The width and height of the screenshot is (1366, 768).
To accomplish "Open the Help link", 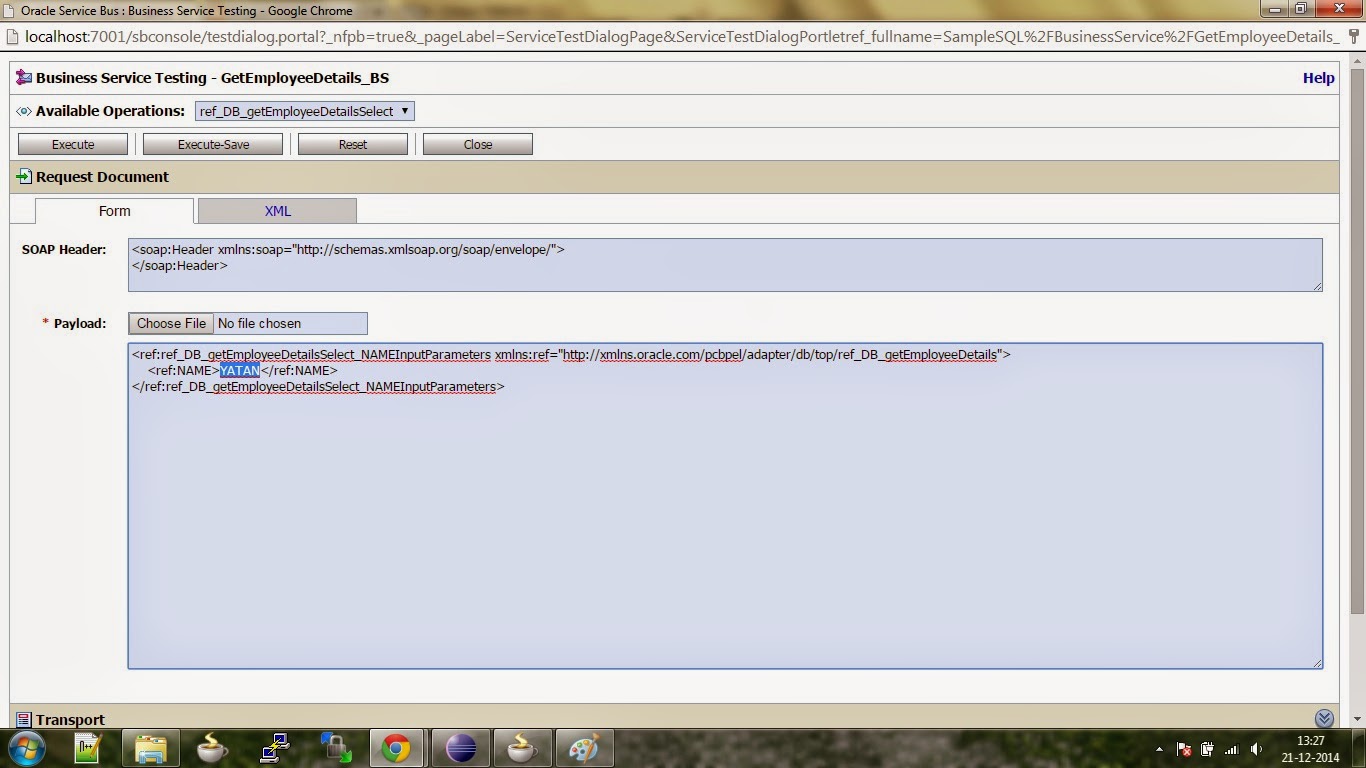I will point(1318,77).
